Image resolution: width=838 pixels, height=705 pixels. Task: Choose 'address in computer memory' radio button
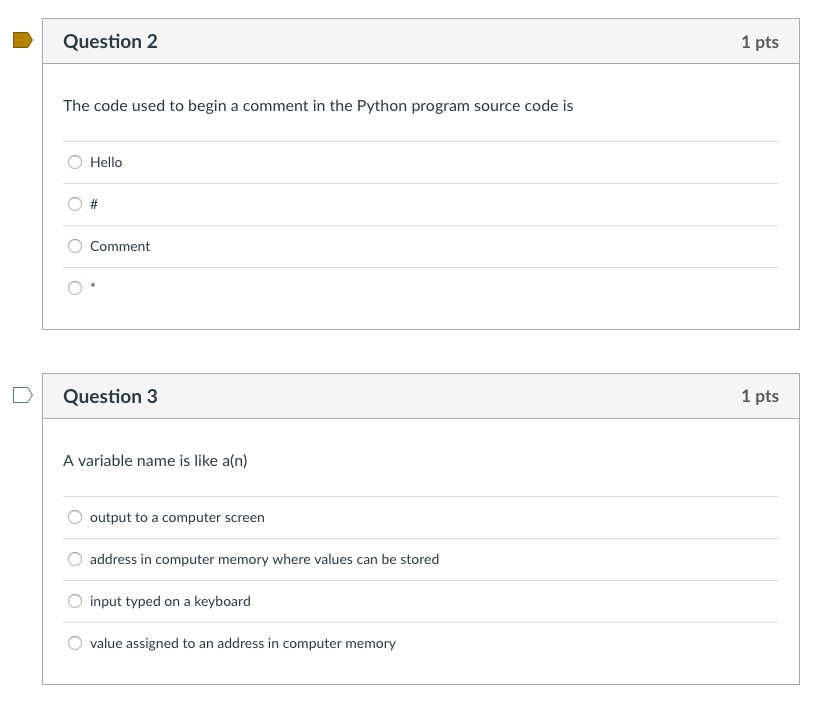pyautogui.click(x=75, y=559)
